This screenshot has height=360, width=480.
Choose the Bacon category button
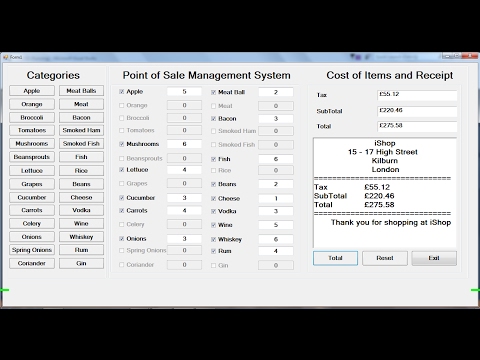click(x=81, y=117)
